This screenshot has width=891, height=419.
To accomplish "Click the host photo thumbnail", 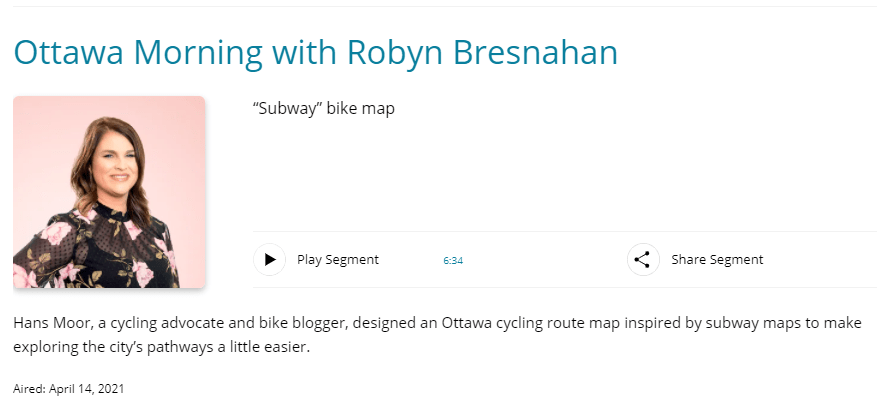I will [109, 192].
